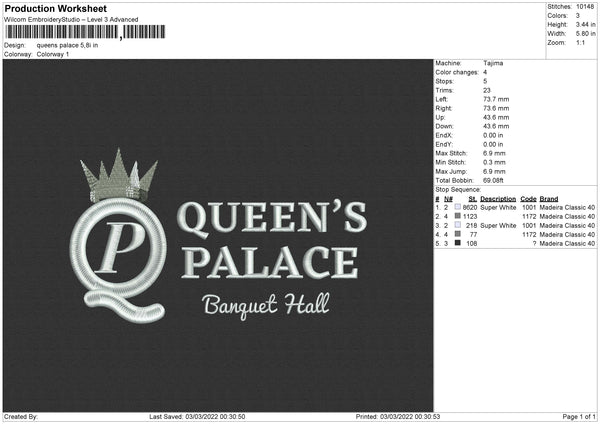The image size is (600, 424).
Task: Click the Left value '73.7 mm'
Action: (496, 99)
